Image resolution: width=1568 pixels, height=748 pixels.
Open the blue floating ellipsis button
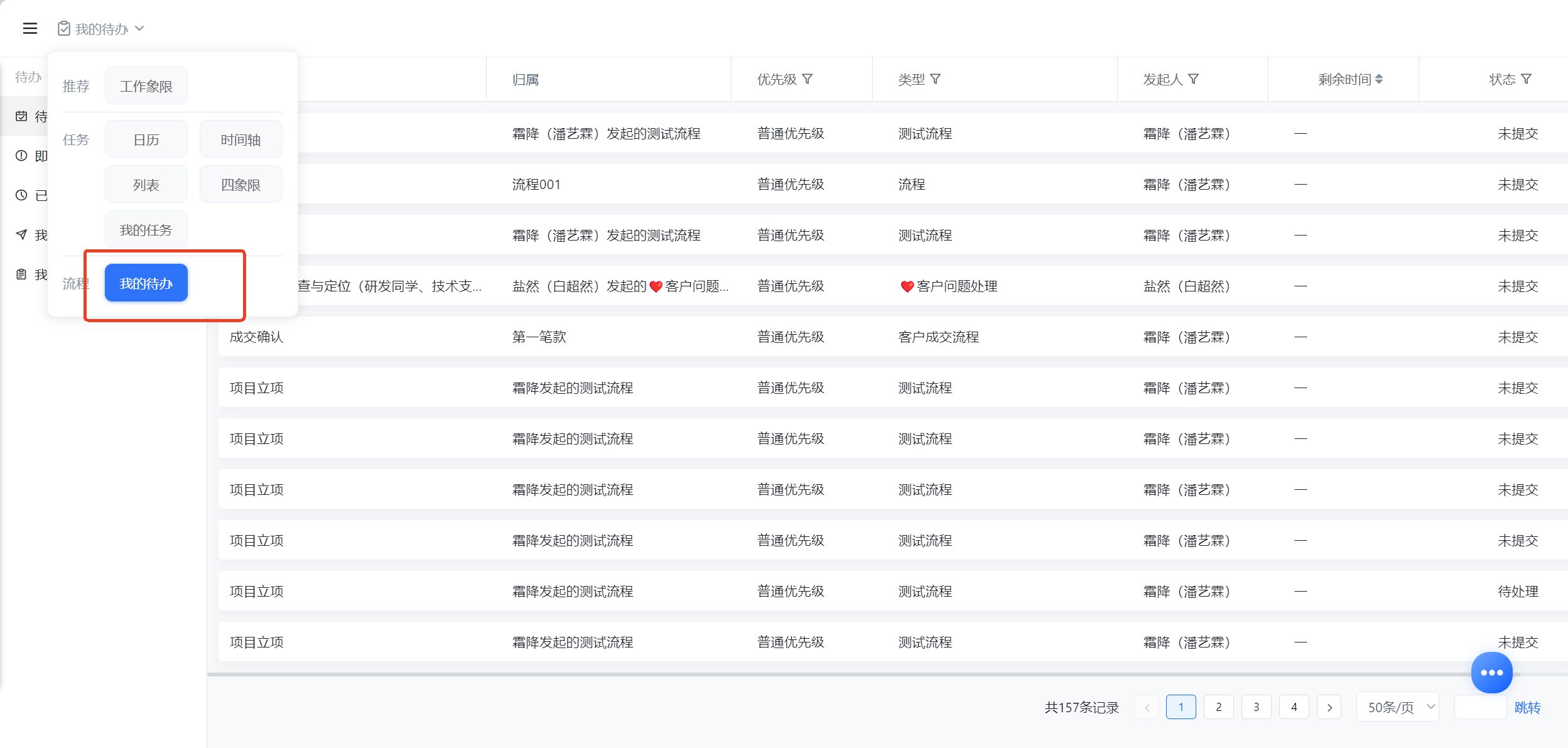pos(1491,673)
